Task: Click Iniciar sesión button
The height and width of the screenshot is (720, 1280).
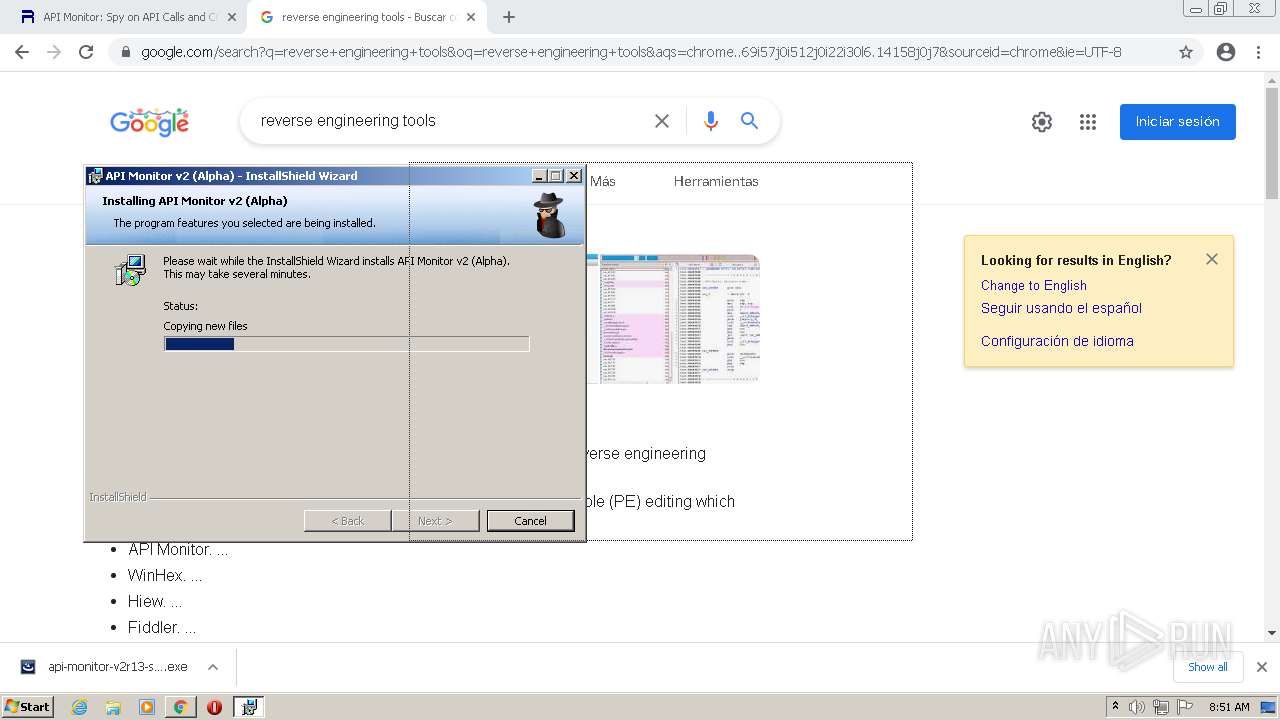Action: pos(1178,122)
